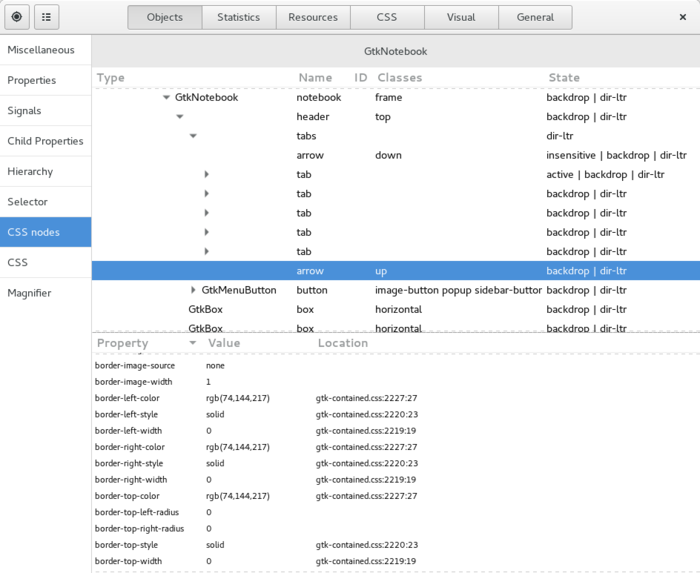The height and width of the screenshot is (573, 700).
Task: Switch to the Statistics tab
Action: click(x=238, y=17)
